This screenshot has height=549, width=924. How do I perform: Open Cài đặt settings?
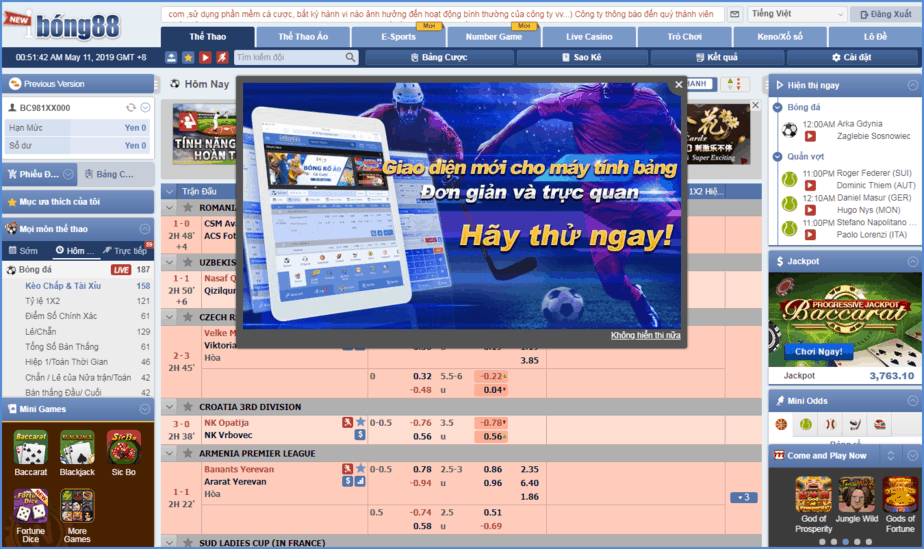click(852, 57)
